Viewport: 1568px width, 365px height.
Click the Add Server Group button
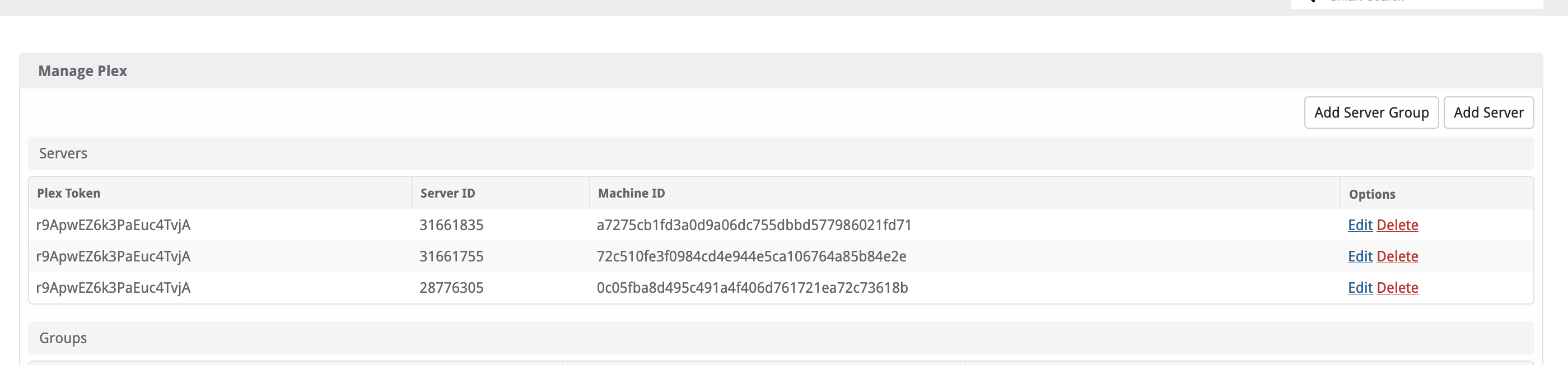[1371, 113]
